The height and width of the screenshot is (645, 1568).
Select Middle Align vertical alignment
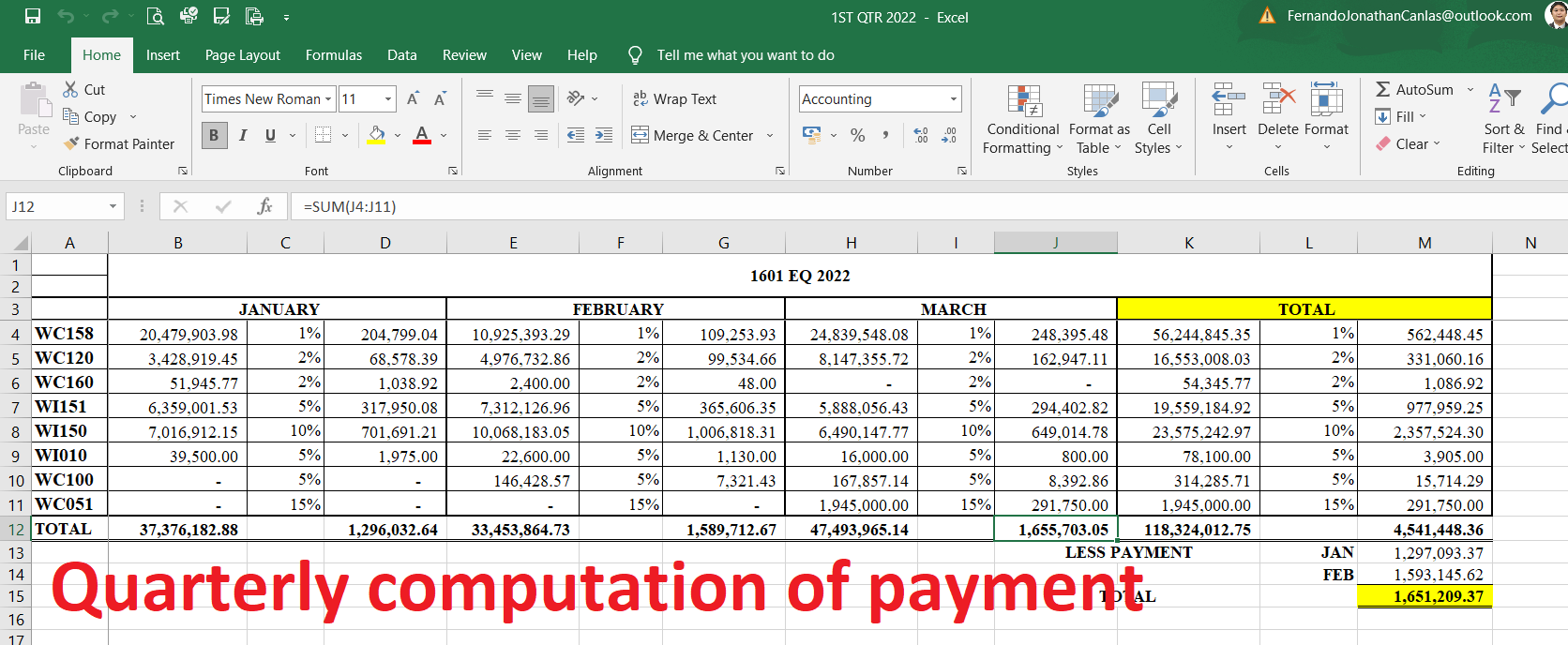513,98
